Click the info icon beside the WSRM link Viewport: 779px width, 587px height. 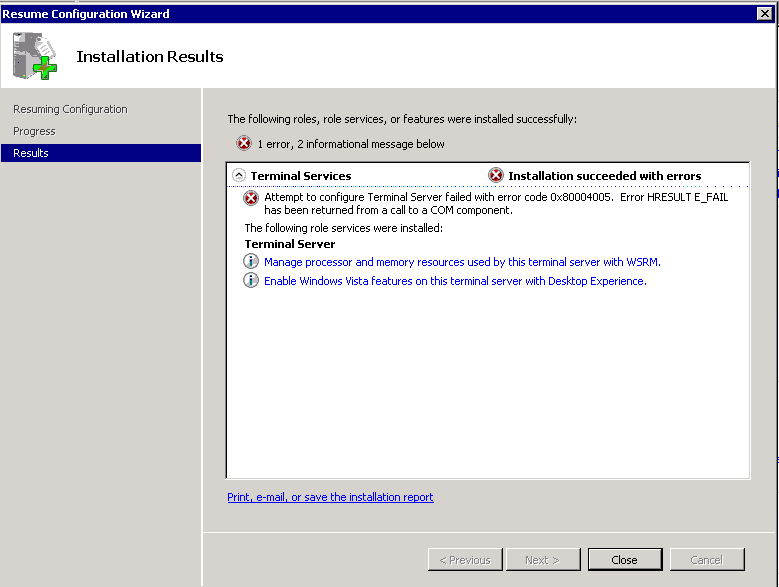251,261
